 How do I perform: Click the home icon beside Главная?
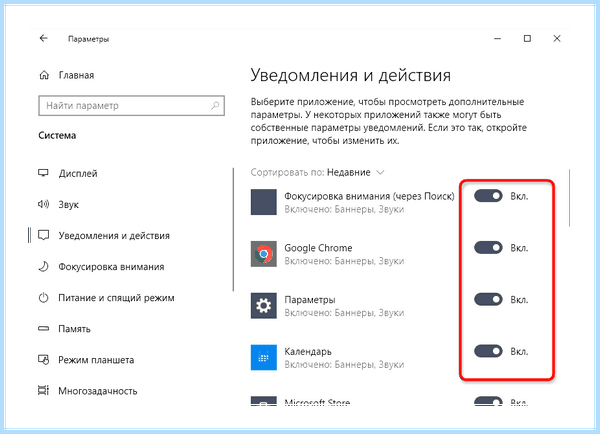coord(44,75)
